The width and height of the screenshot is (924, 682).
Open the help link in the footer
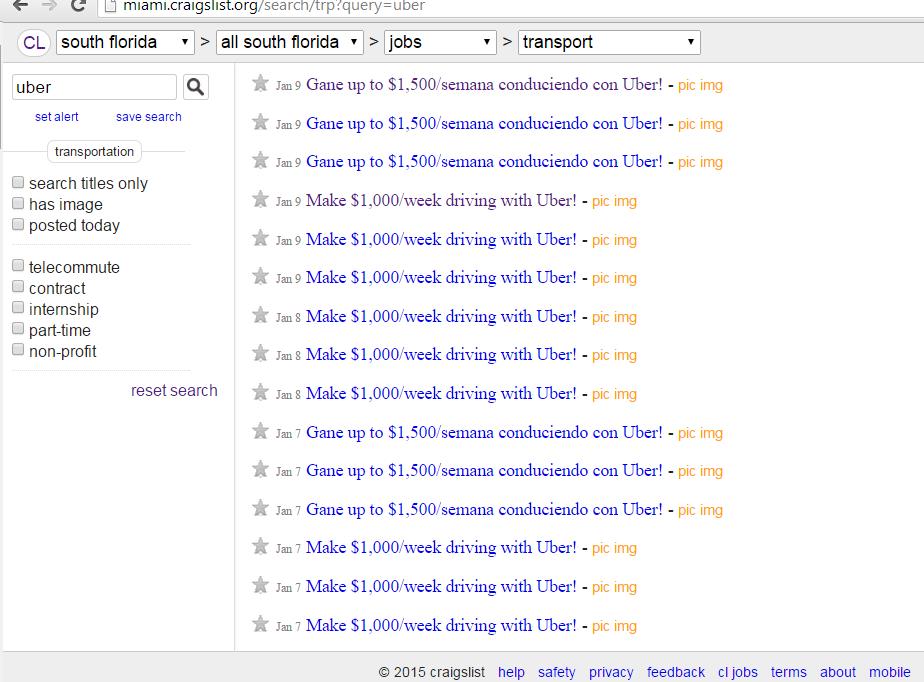pos(511,672)
